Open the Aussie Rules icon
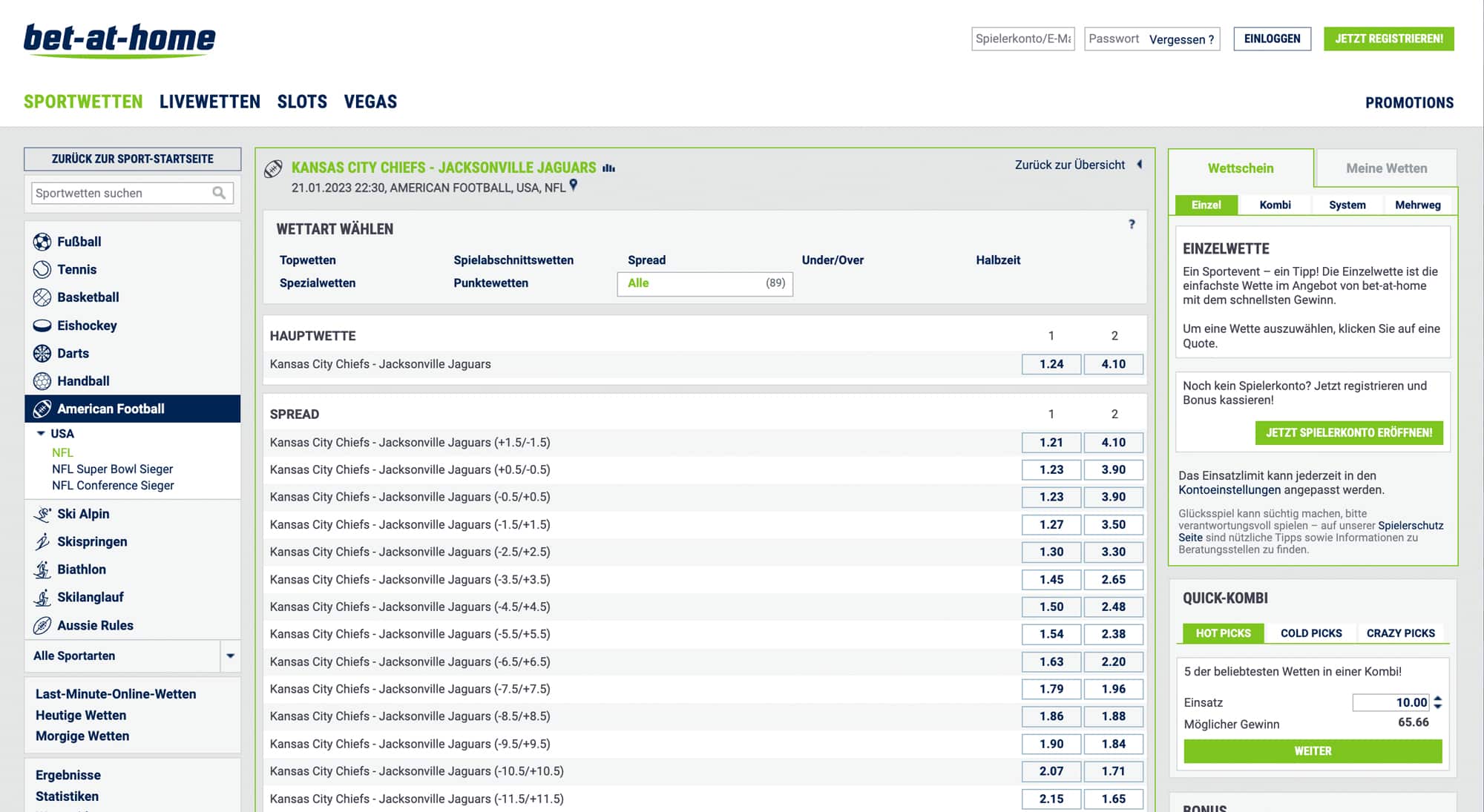This screenshot has height=812, width=1484. (42, 625)
